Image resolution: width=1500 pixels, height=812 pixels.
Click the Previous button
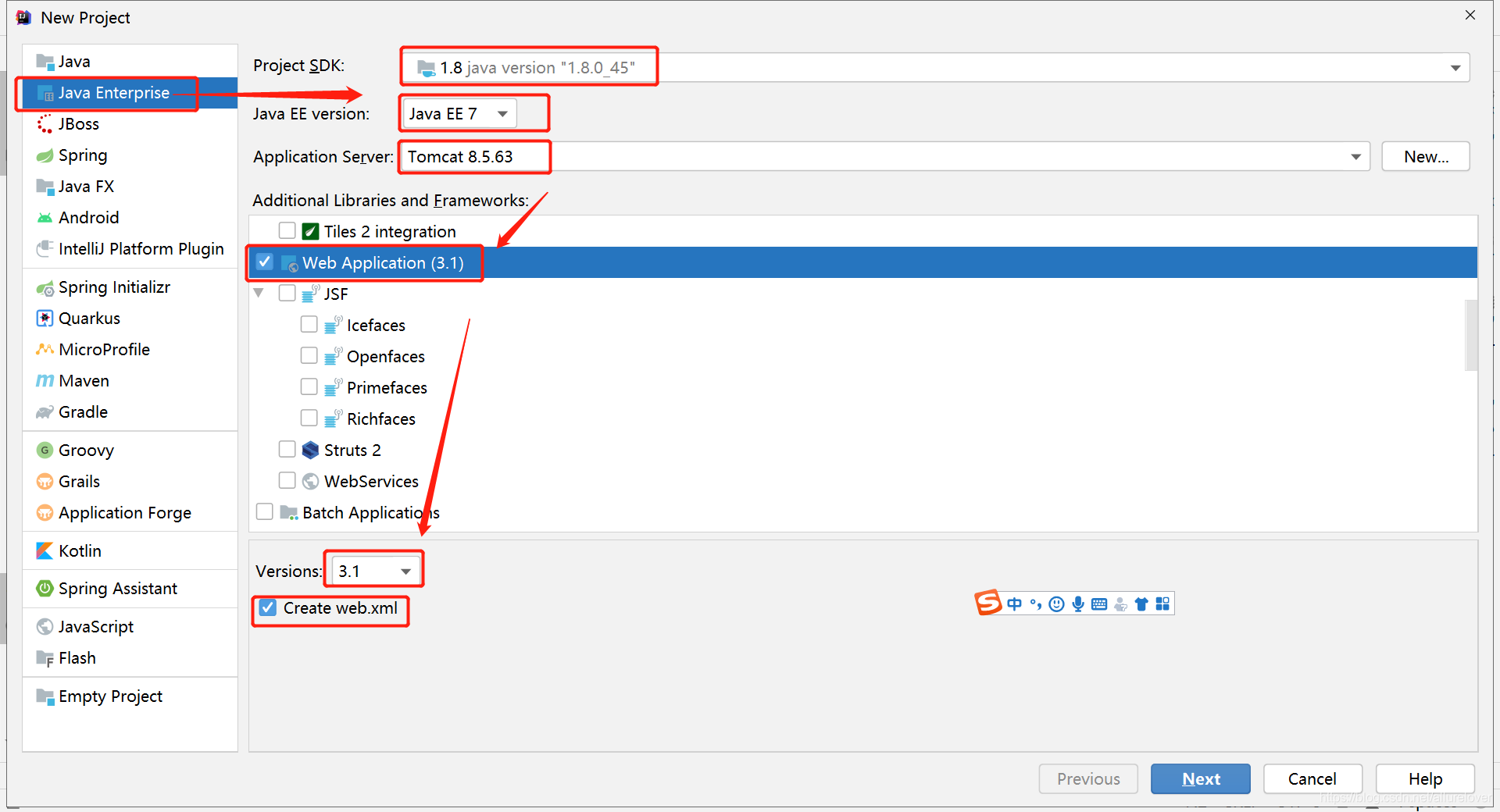[x=1088, y=779]
